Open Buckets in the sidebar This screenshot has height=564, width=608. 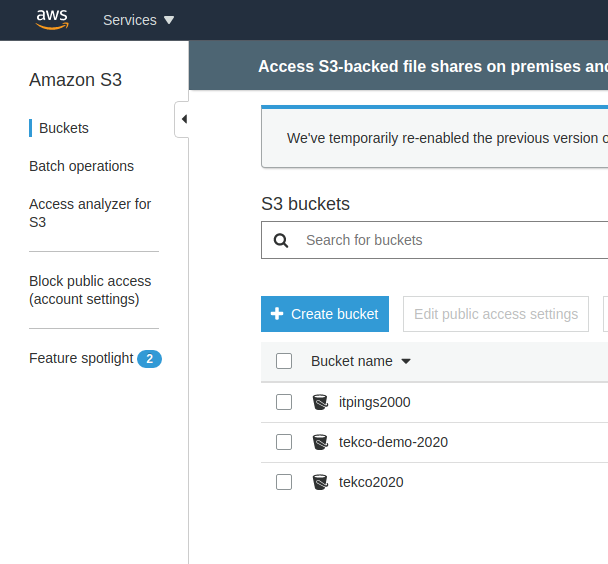pyautogui.click(x=64, y=128)
